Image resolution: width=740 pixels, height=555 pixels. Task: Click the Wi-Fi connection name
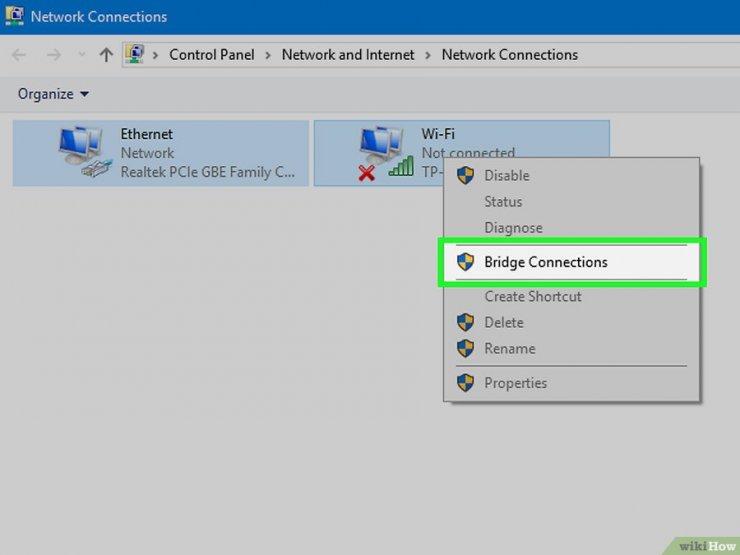point(438,134)
